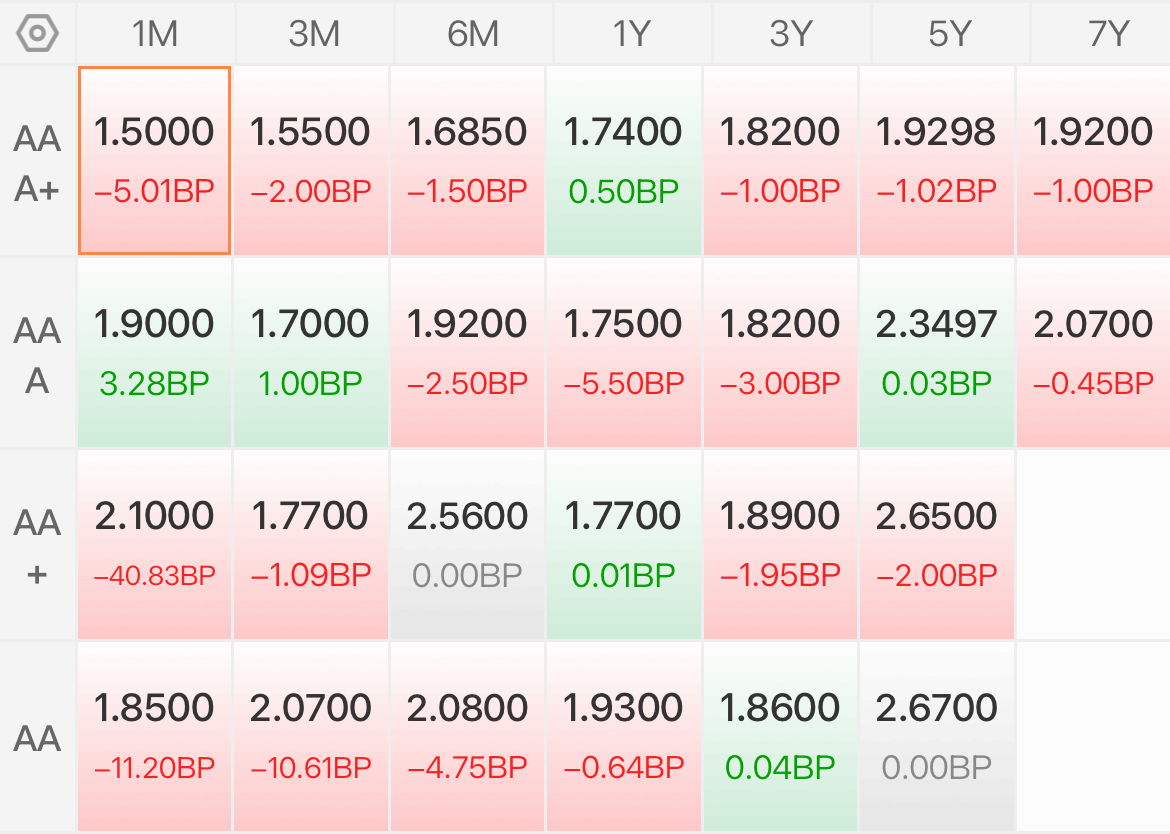The image size is (1170, 834).
Task: Select AAA 1M cell with 3.28BP
Action: [x=154, y=352]
